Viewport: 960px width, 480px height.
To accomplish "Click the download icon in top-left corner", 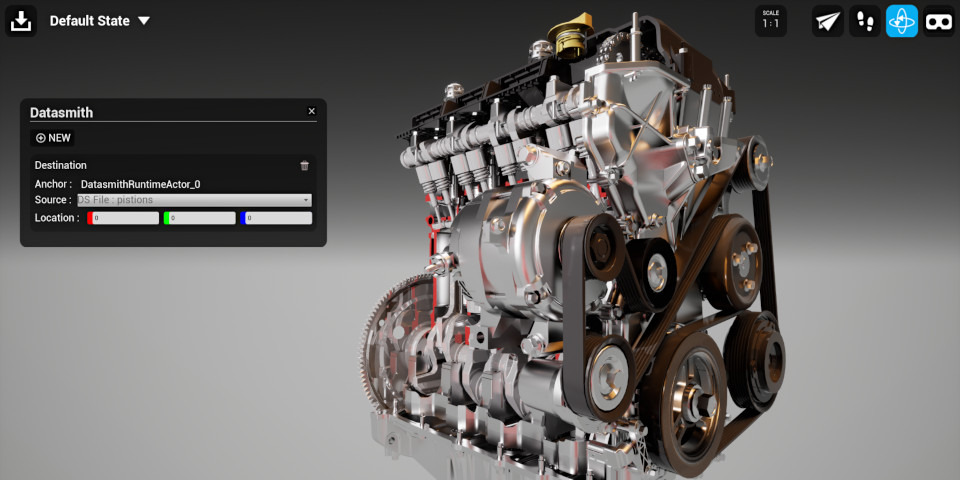I will tap(21, 20).
